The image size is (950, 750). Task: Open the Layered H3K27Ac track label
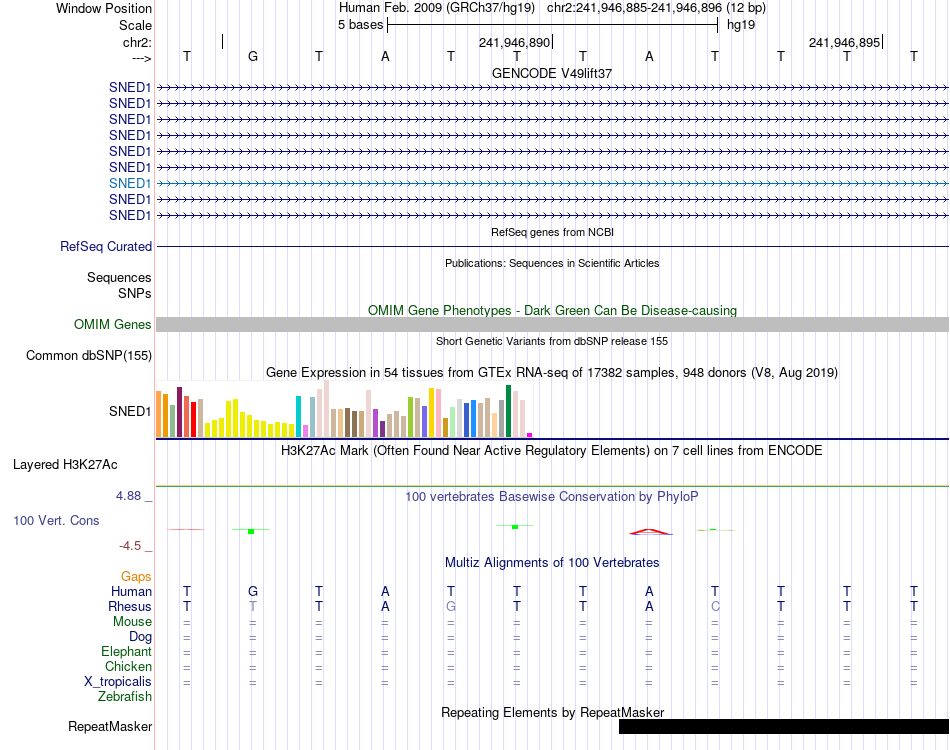click(65, 465)
